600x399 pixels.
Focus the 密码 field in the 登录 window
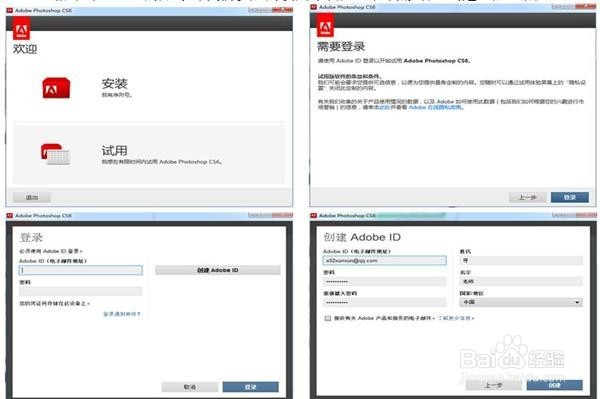click(81, 292)
